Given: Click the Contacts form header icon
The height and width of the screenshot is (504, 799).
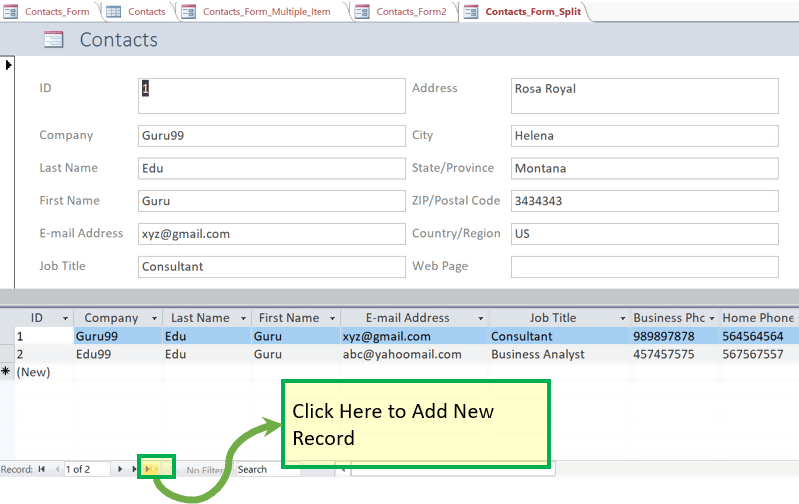Looking at the screenshot, I should pyautogui.click(x=54, y=39).
